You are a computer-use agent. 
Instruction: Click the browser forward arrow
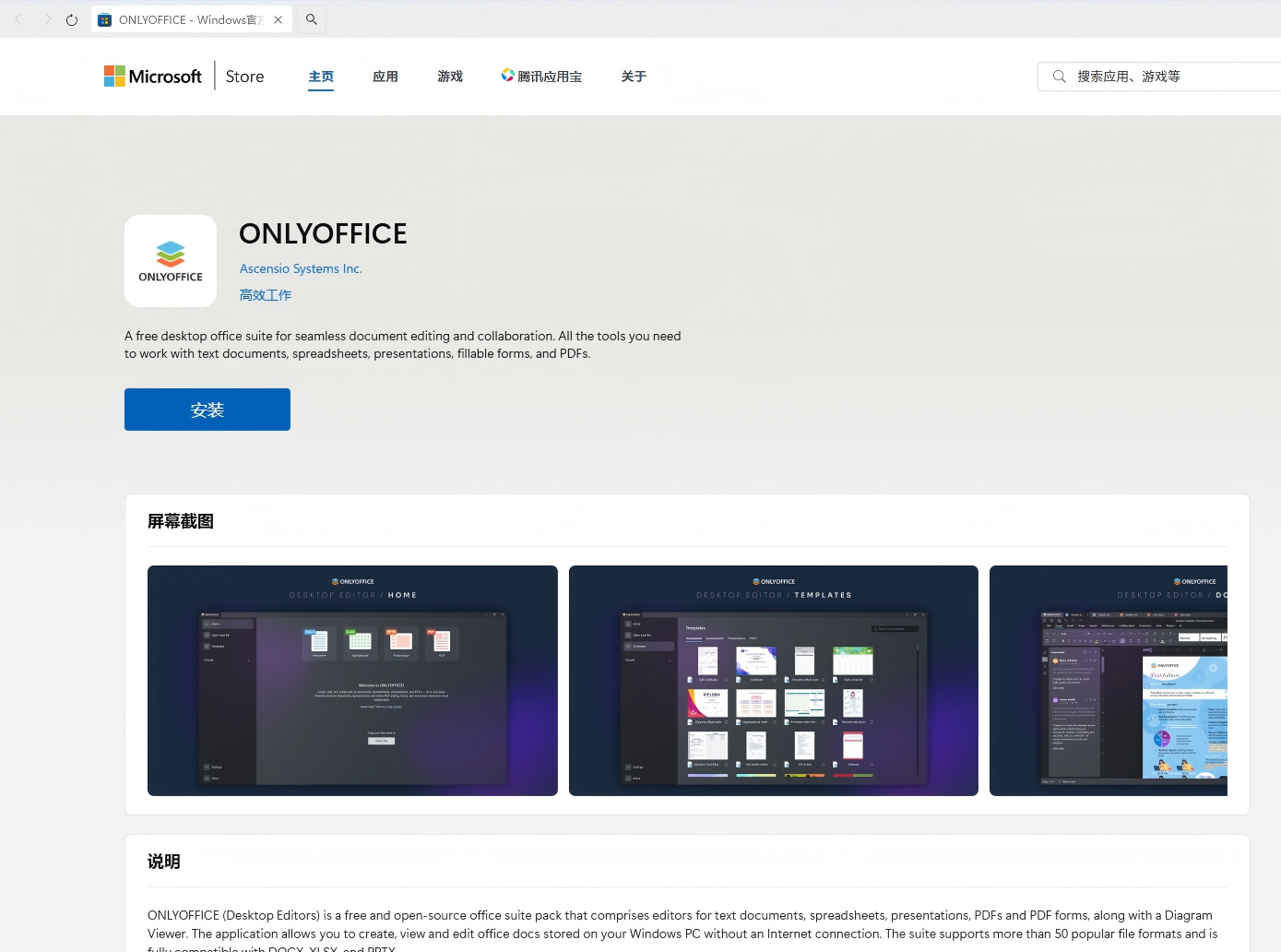pos(47,19)
